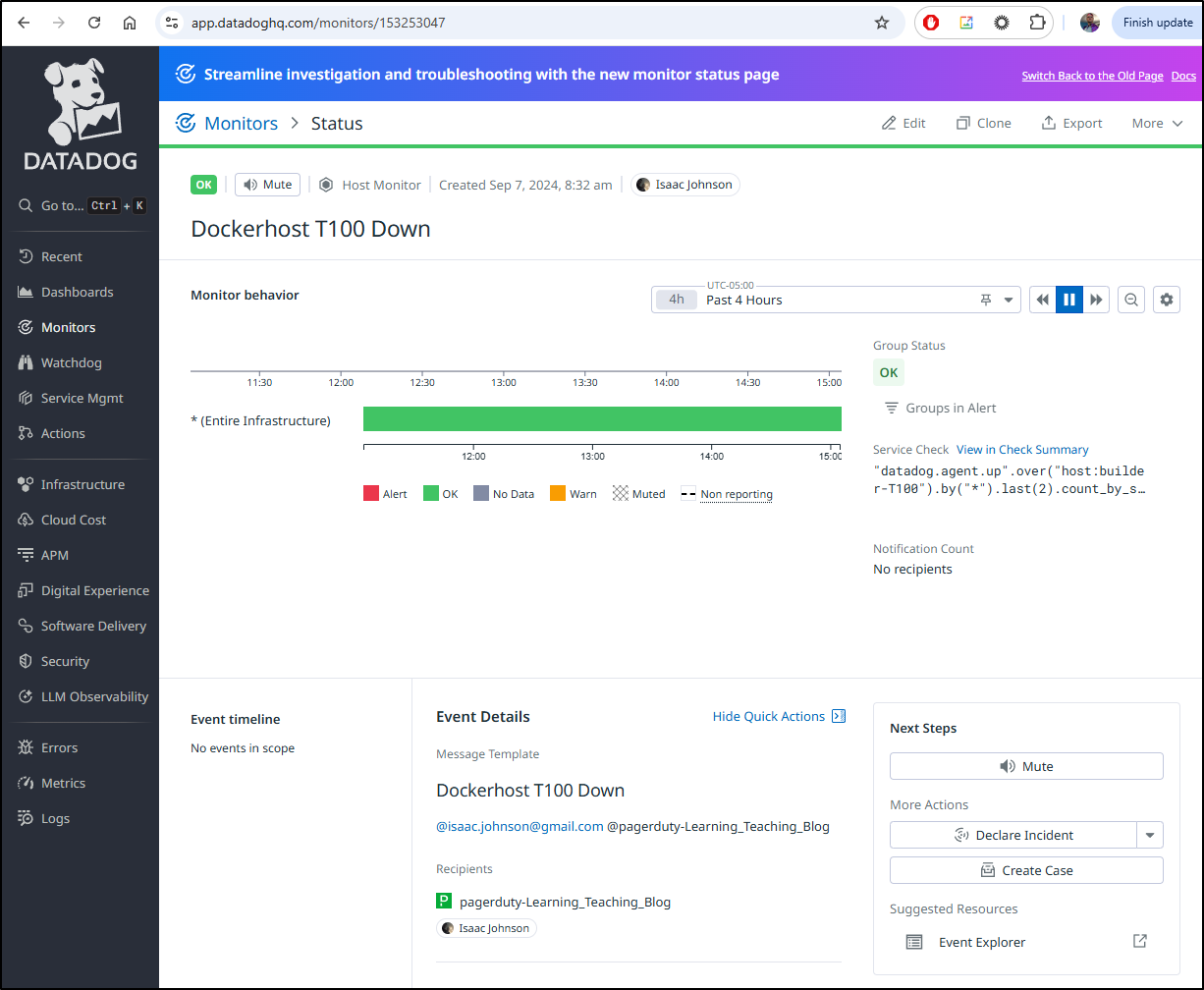Click the Isaac Johnson creator chip
This screenshot has width=1204, height=990.
[684, 185]
